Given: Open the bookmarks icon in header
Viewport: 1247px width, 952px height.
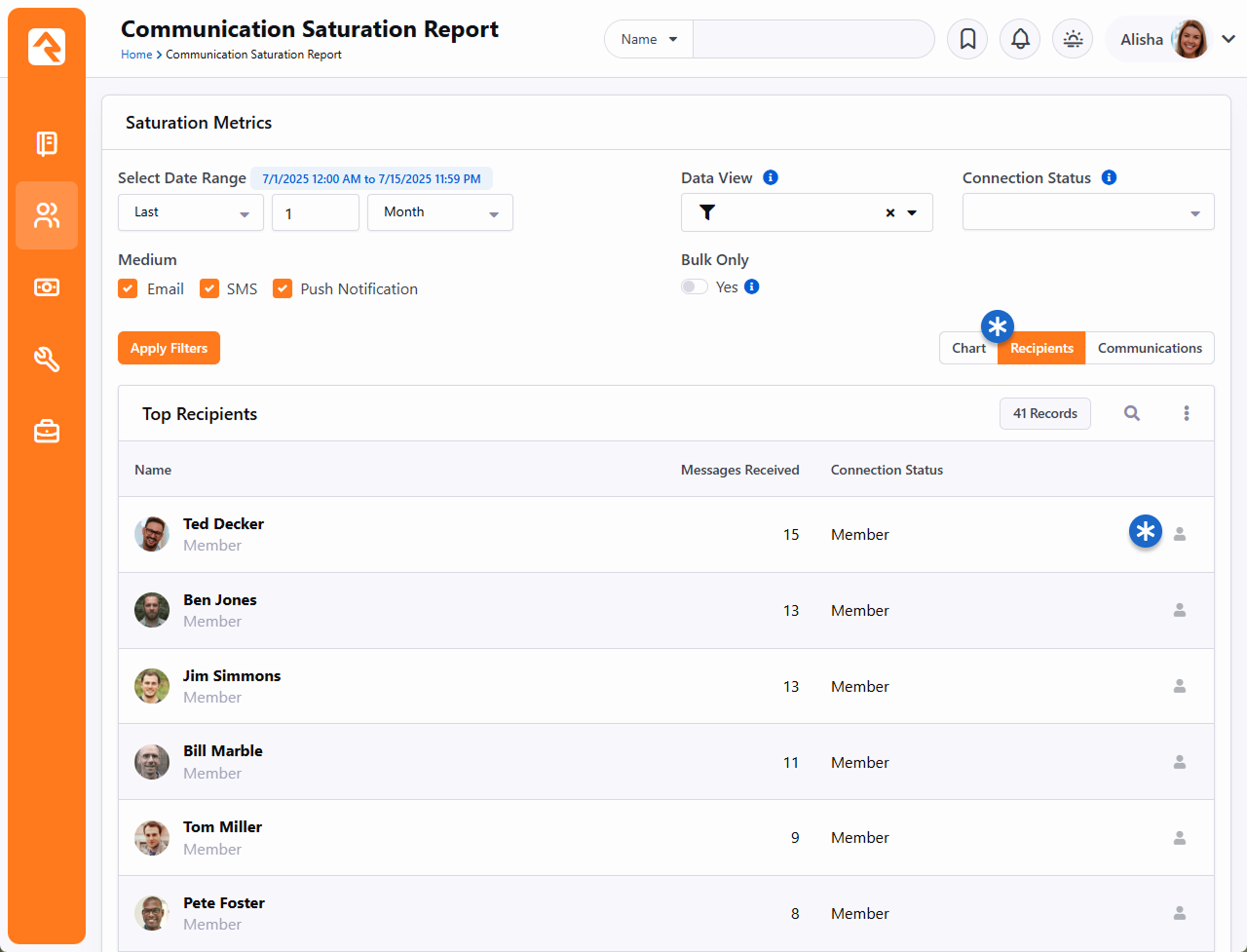Looking at the screenshot, I should pos(967,39).
